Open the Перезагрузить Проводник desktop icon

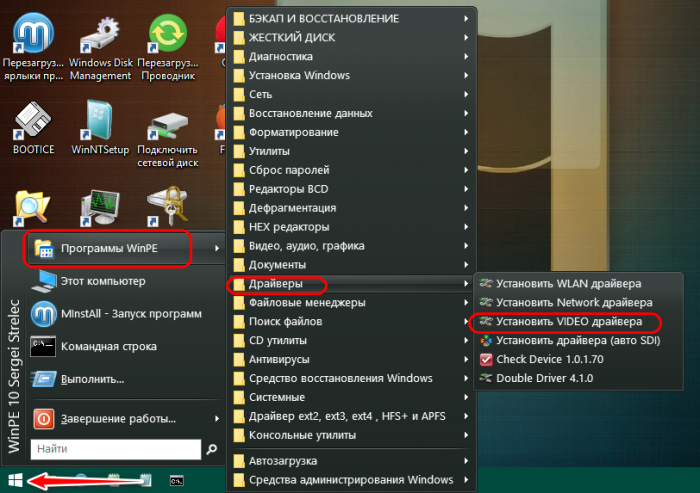point(168,33)
